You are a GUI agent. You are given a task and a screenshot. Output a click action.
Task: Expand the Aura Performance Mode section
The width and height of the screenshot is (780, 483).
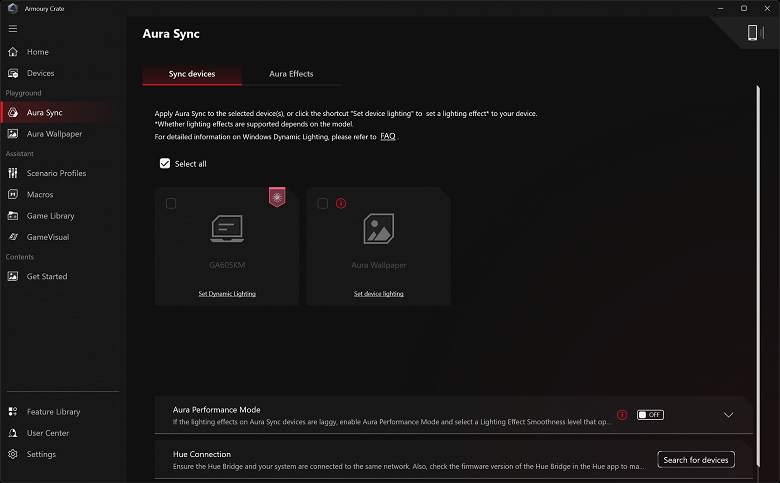[x=728, y=415]
